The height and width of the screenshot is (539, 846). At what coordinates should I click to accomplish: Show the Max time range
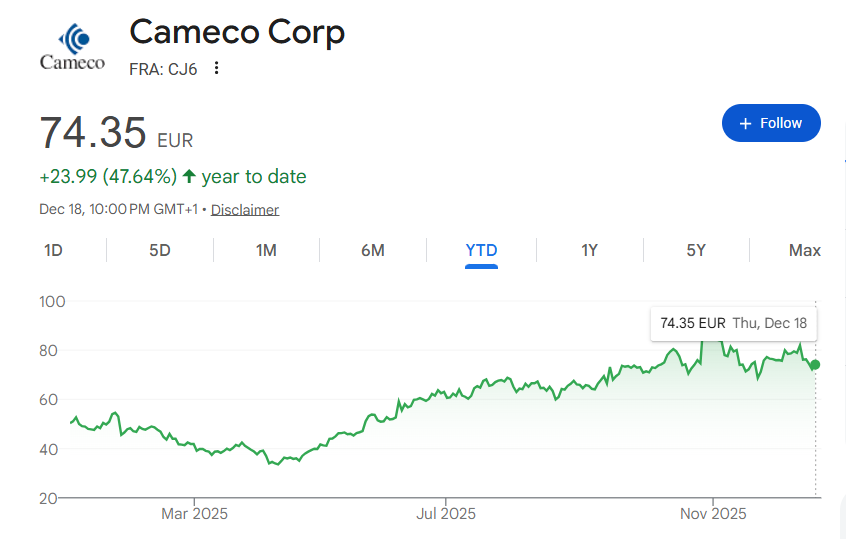click(804, 250)
